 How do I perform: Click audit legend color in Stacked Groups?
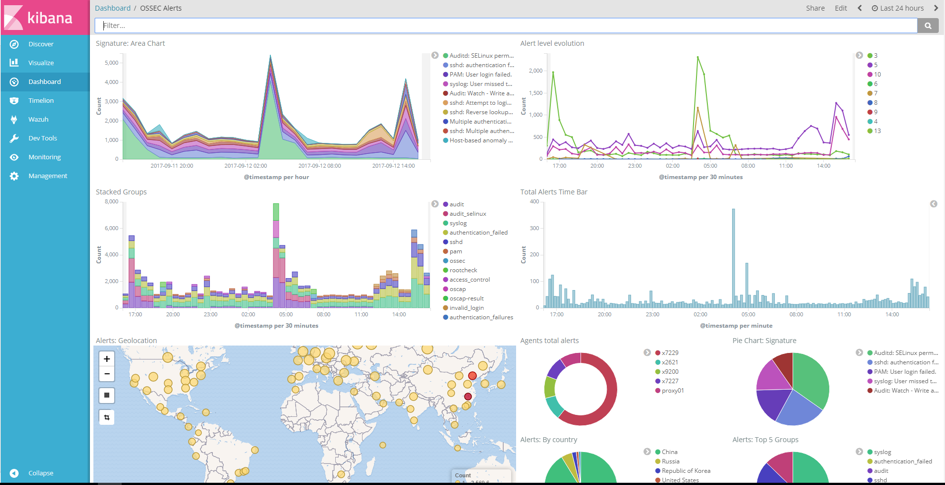pos(445,204)
